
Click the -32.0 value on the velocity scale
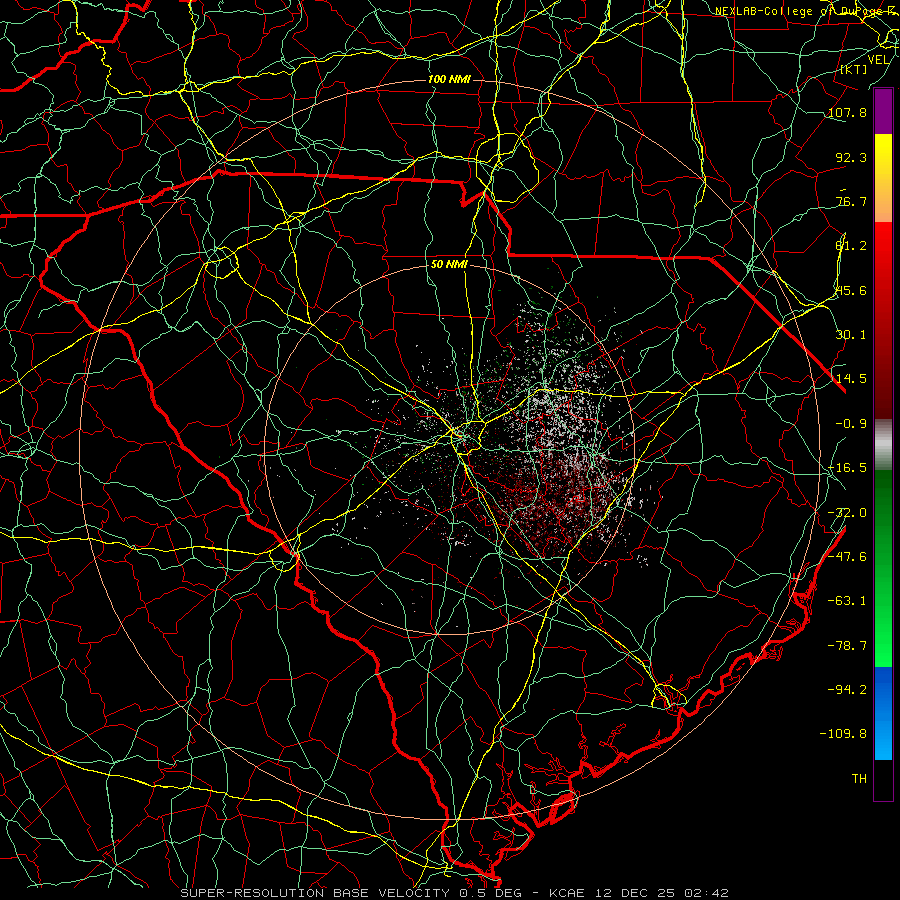pos(847,513)
